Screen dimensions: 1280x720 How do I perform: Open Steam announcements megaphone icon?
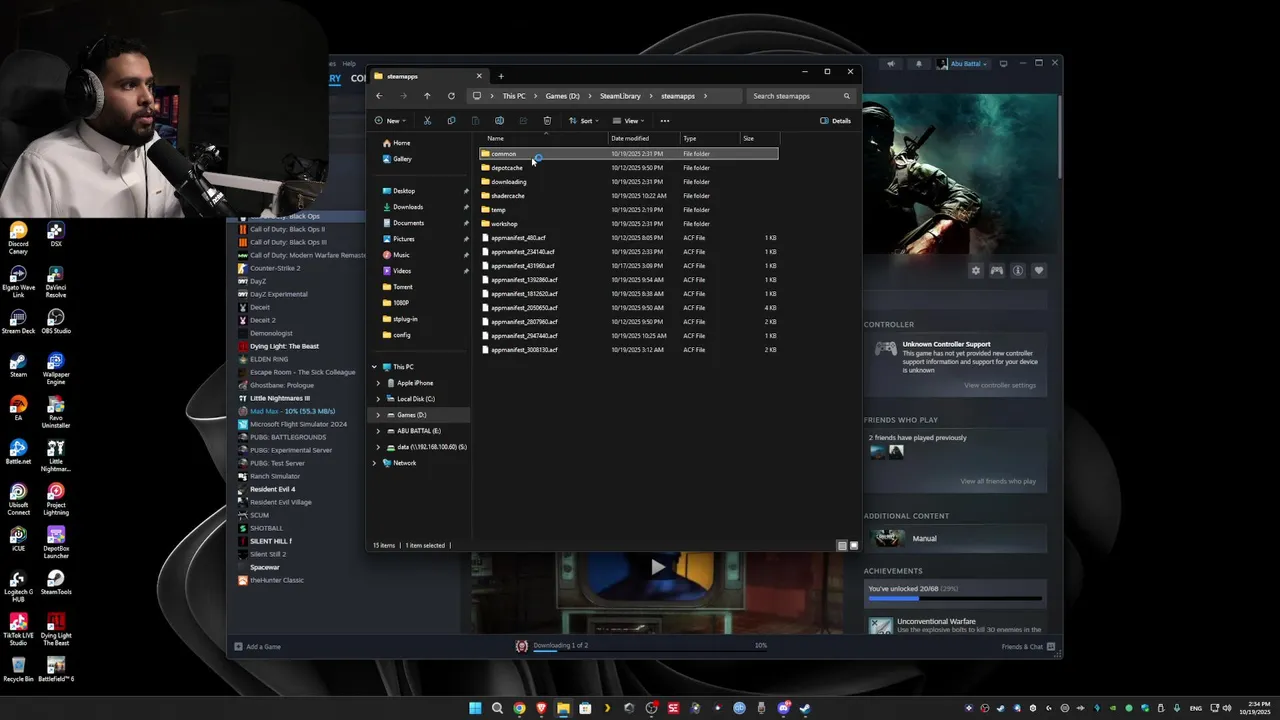[x=891, y=64]
